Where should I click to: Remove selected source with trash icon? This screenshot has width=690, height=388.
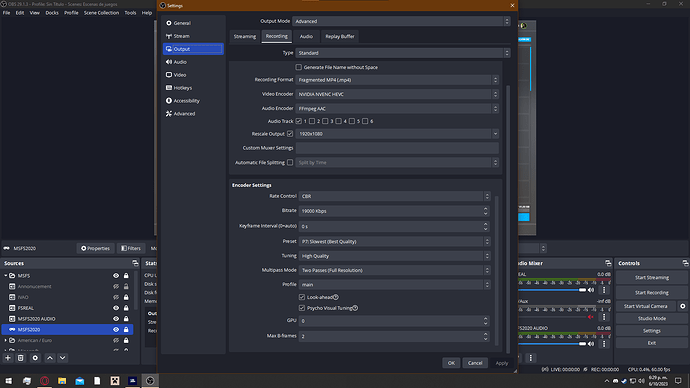click(21, 358)
